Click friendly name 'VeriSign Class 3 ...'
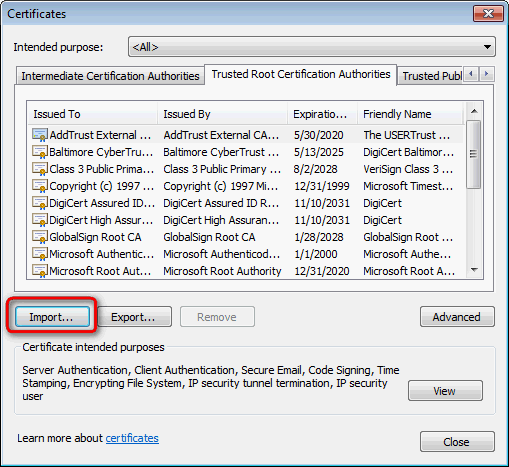Viewport: 509px width, 467px height. point(408,169)
